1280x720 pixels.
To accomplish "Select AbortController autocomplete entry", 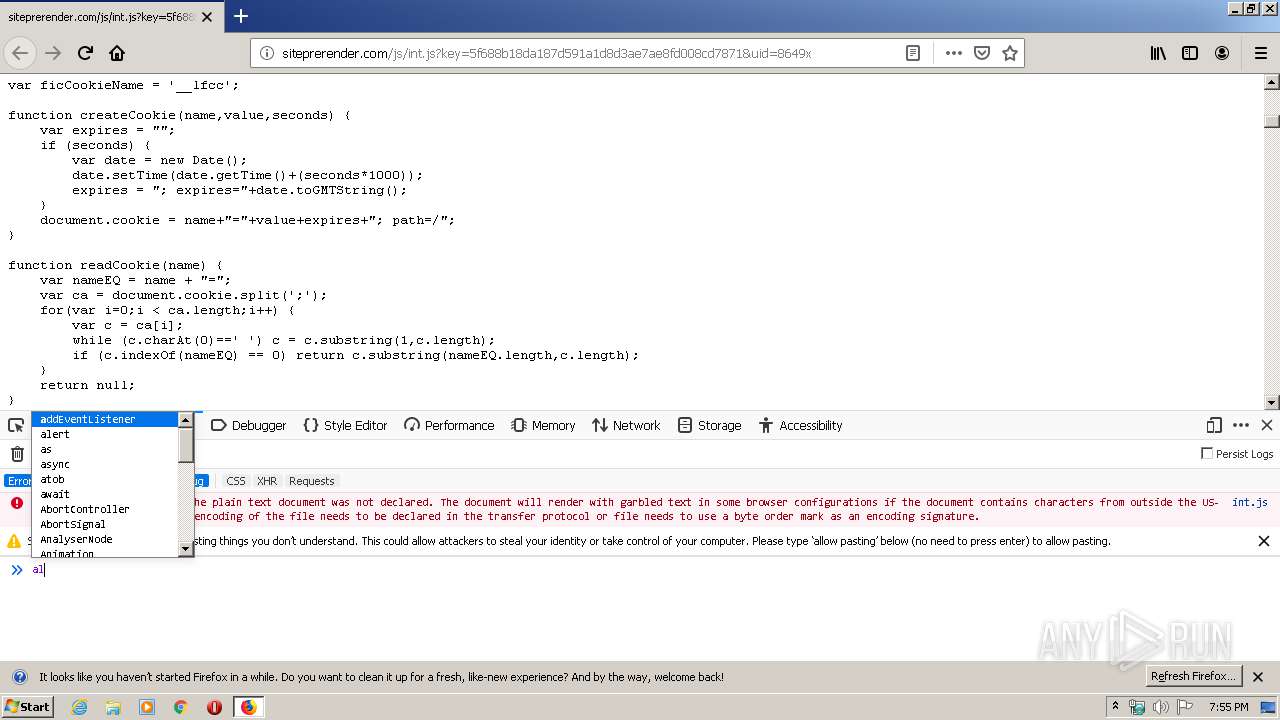I will (105, 509).
